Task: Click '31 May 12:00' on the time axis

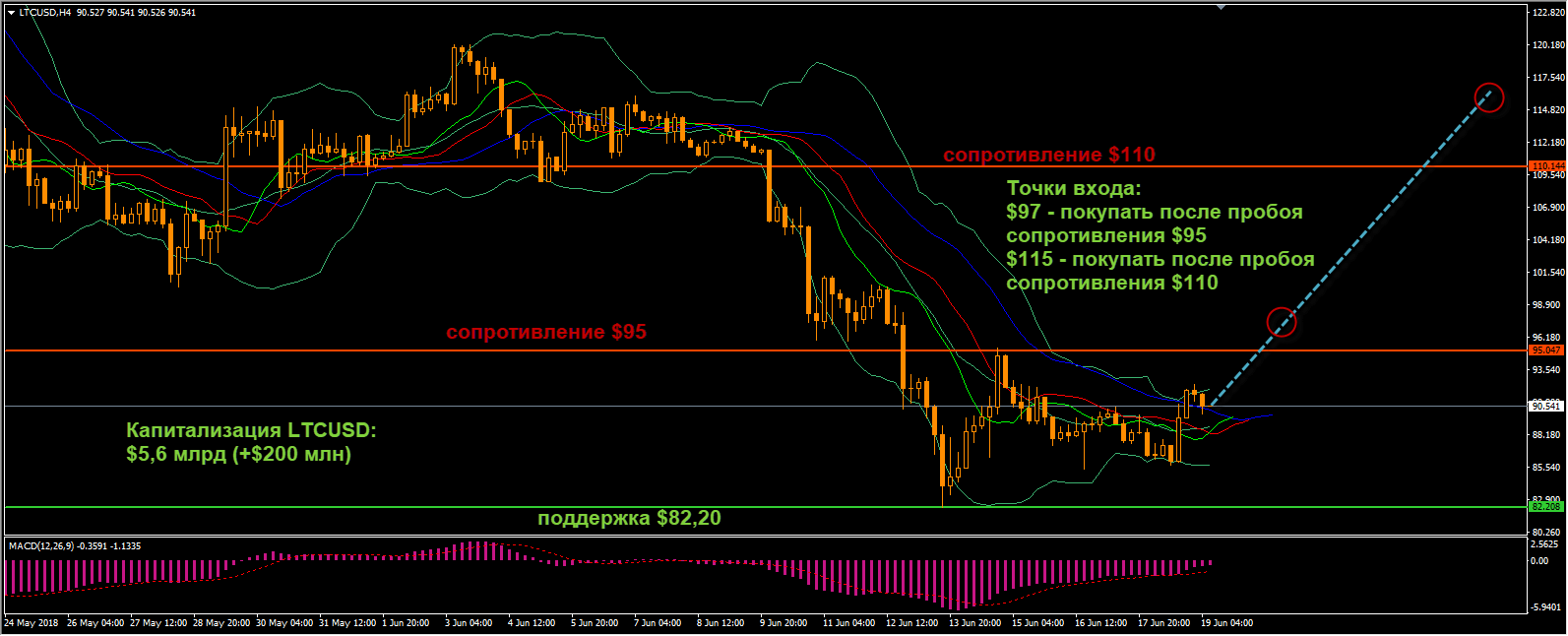Action: [347, 623]
